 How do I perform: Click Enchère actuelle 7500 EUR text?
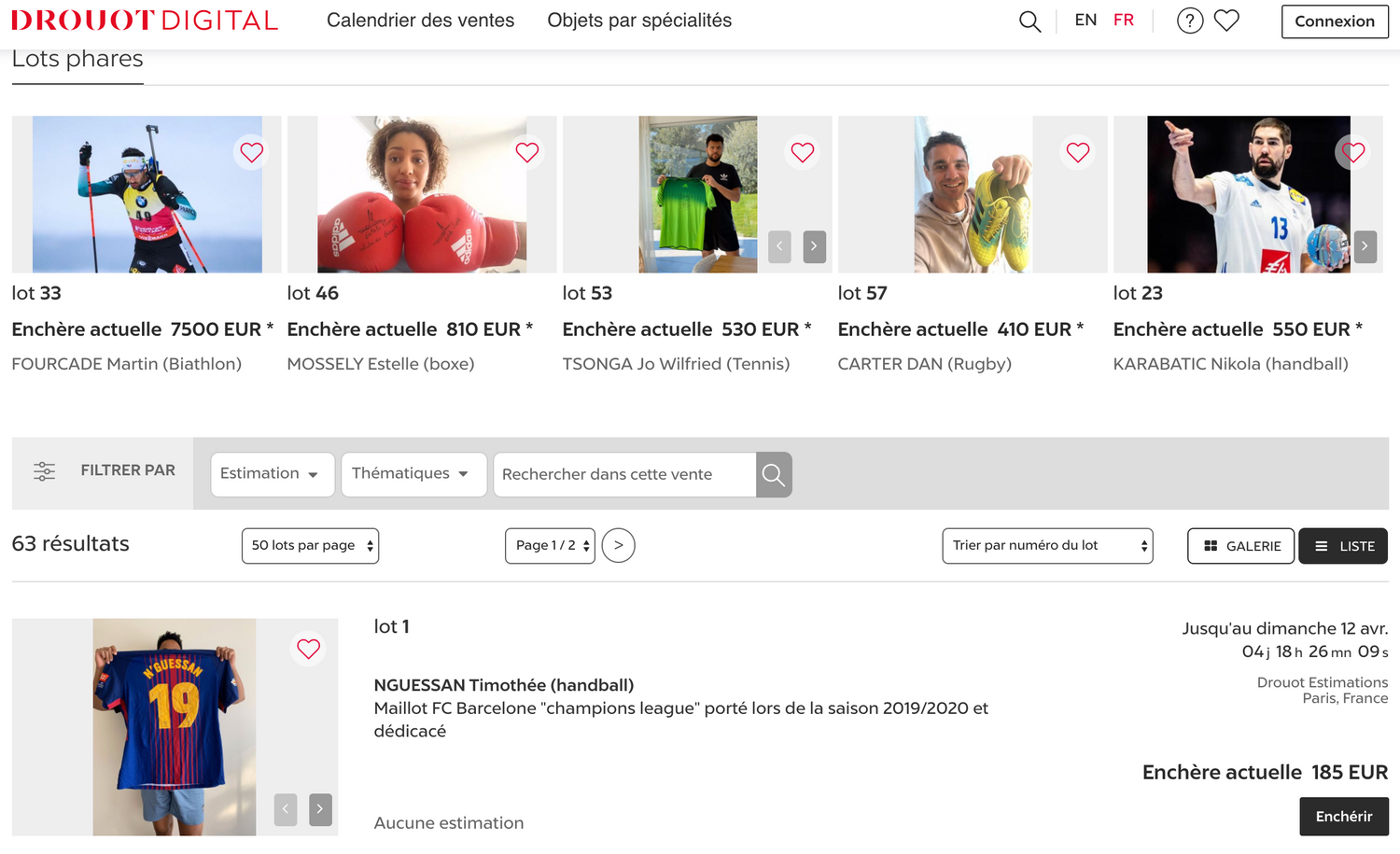[143, 329]
